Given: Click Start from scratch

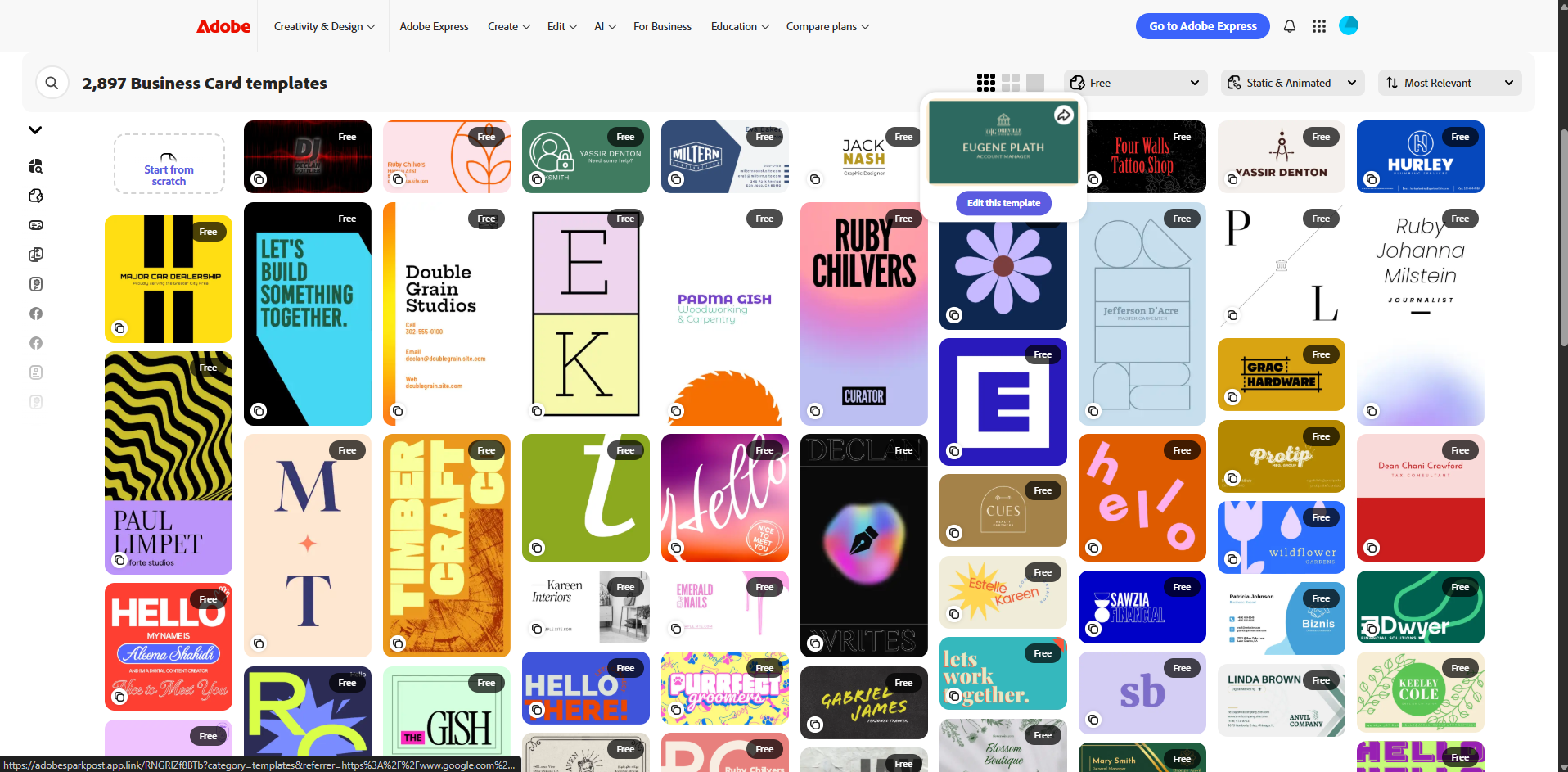Looking at the screenshot, I should click(x=169, y=164).
